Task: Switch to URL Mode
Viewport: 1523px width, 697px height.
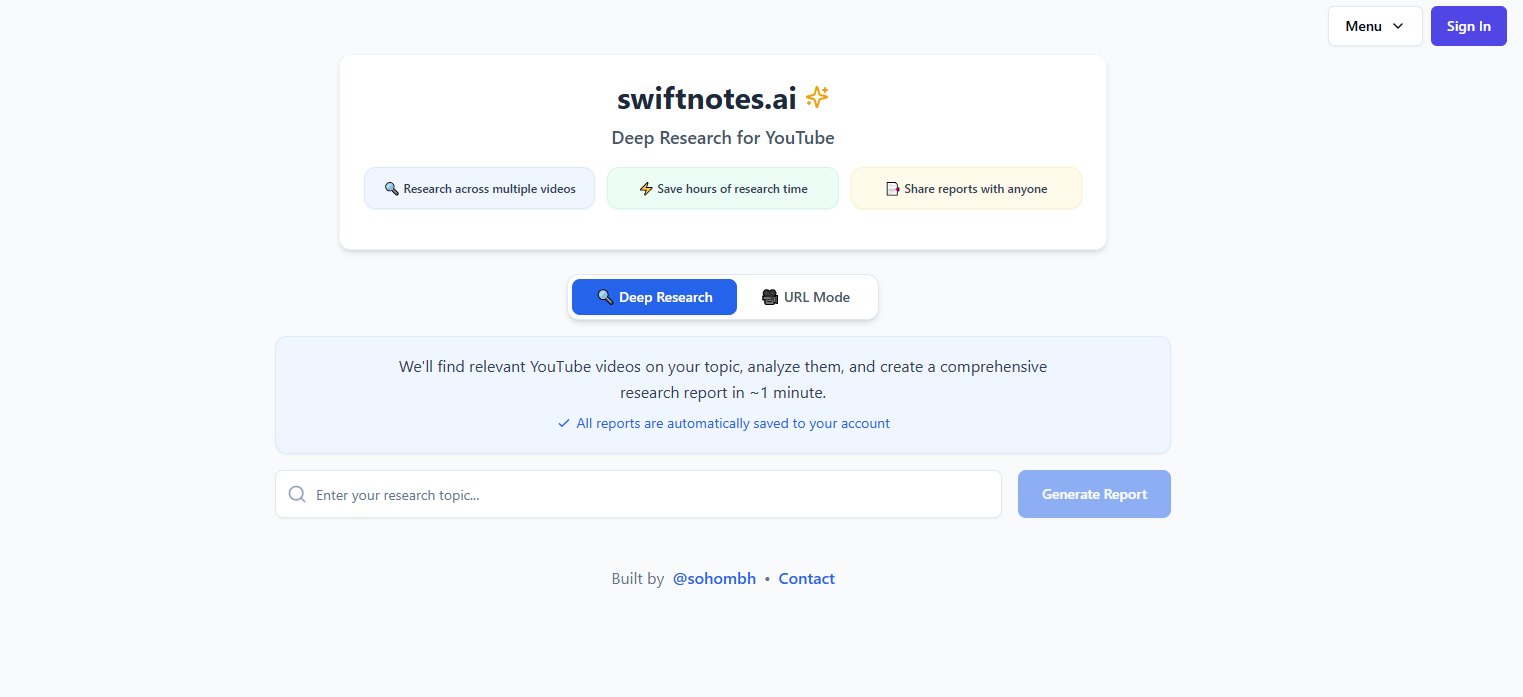Action: coord(807,297)
